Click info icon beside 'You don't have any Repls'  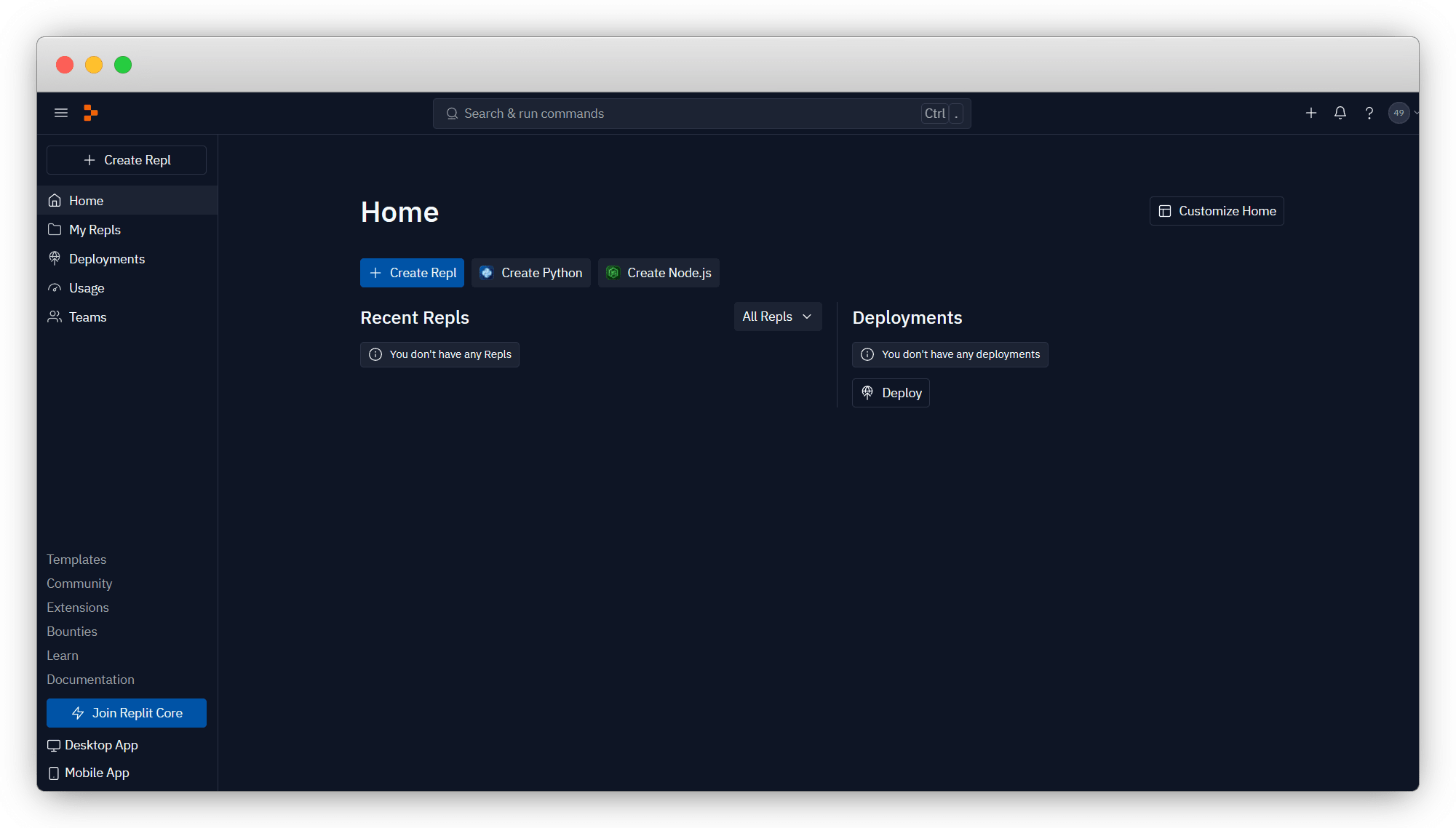click(375, 354)
